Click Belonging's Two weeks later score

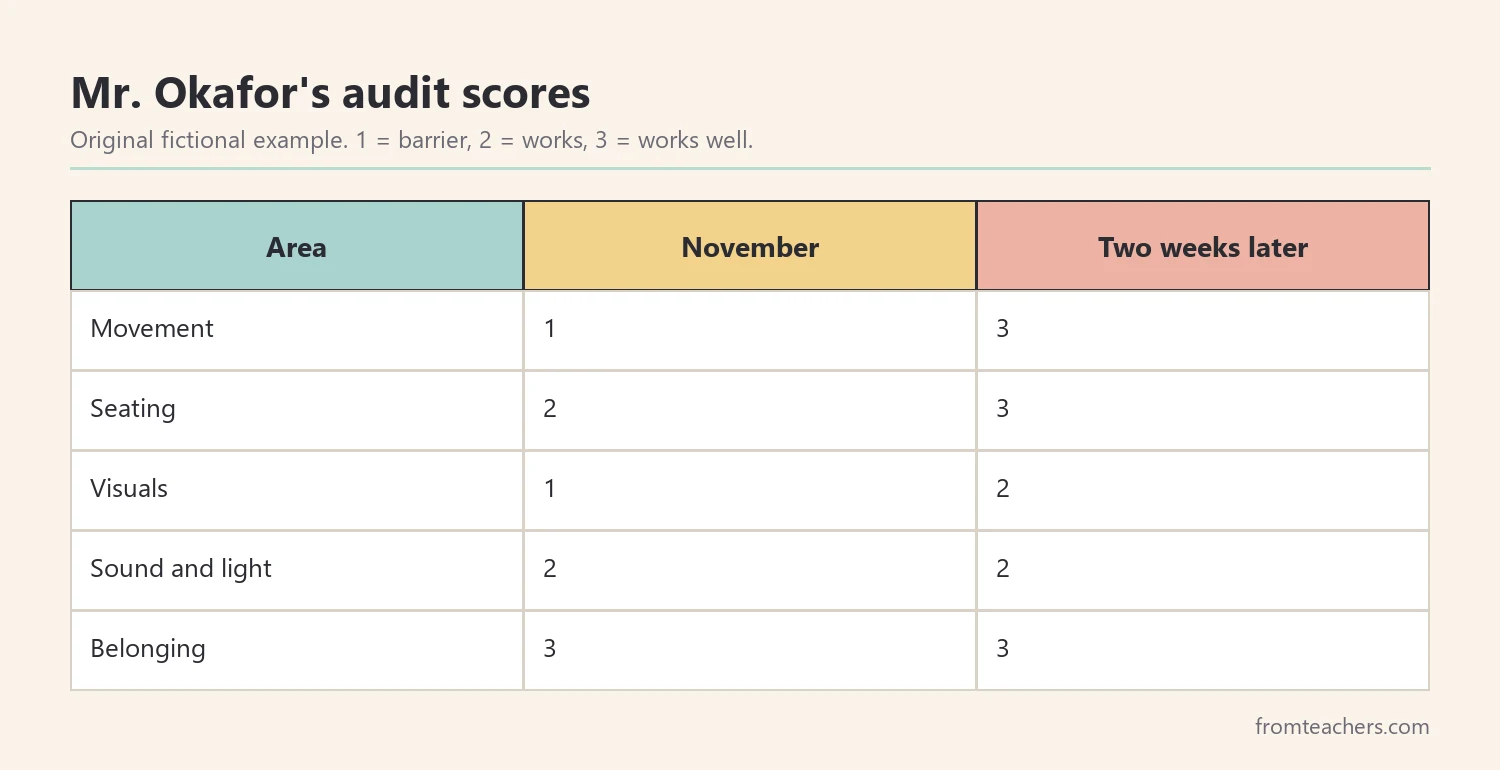(1203, 650)
